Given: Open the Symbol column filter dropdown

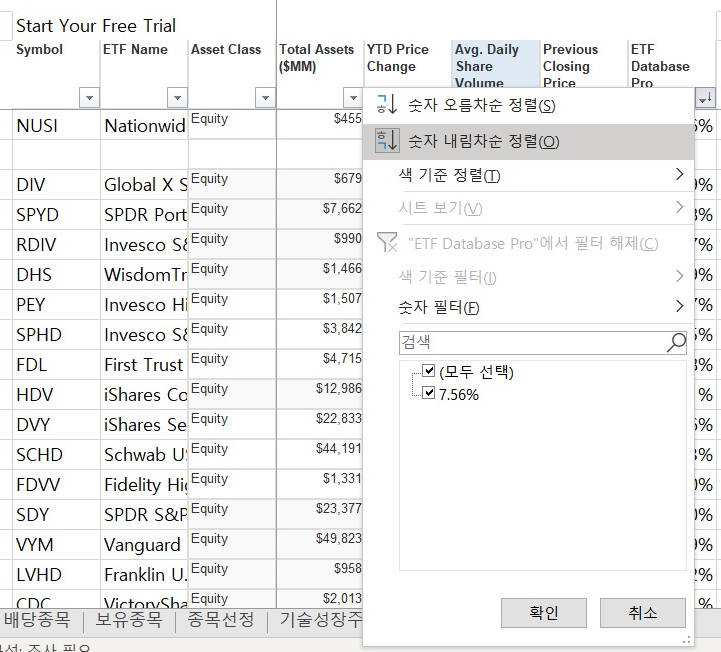Looking at the screenshot, I should tap(89, 97).
